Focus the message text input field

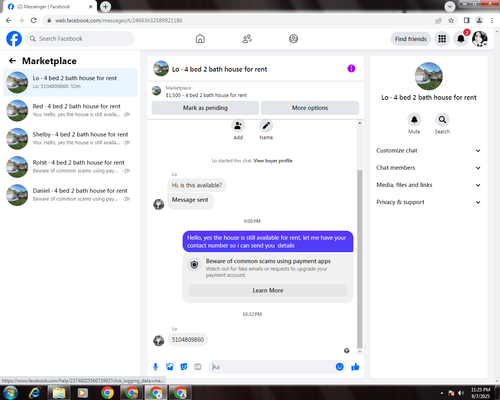tap(272, 367)
